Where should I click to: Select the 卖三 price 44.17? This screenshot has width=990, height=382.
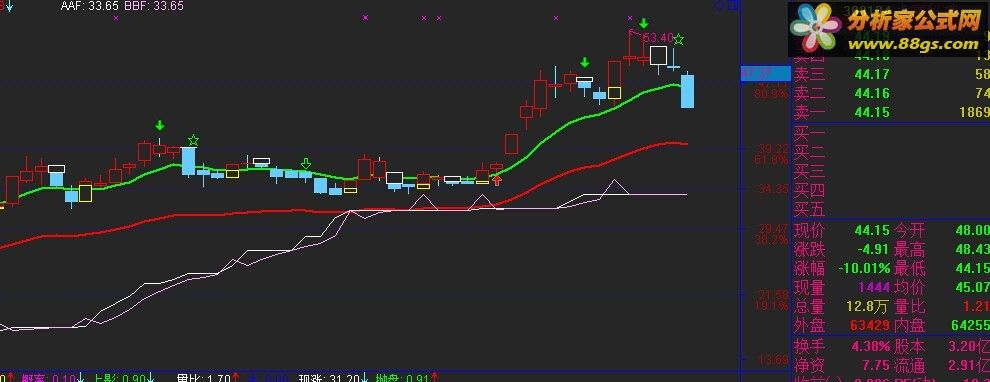872,75
